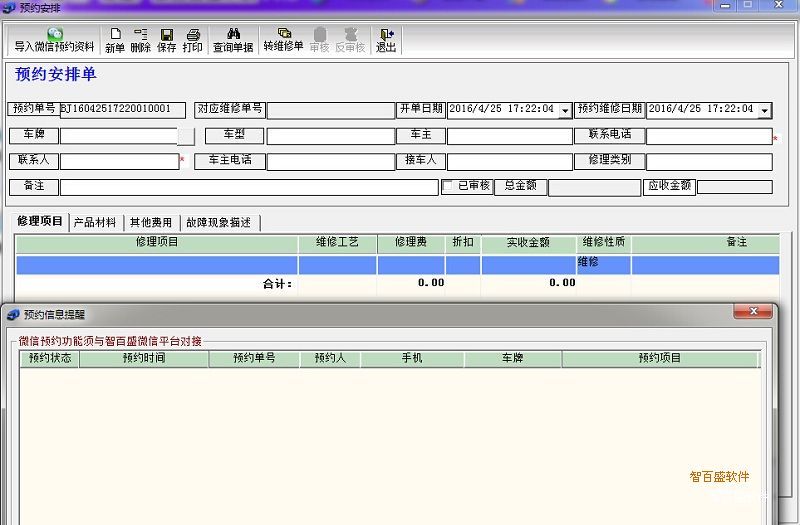The height and width of the screenshot is (525, 800).
Task: Expand the 开单日期 date dropdown
Action: 565,110
